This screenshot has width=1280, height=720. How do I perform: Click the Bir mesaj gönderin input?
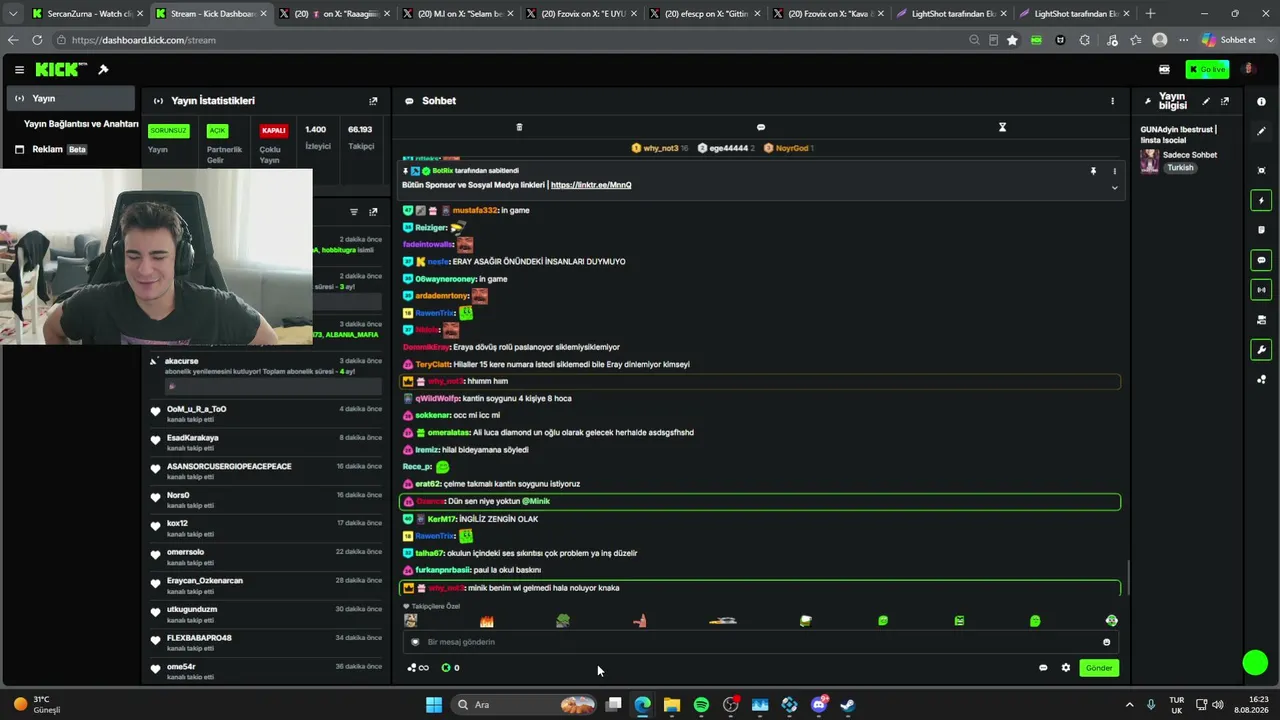[x=760, y=642]
